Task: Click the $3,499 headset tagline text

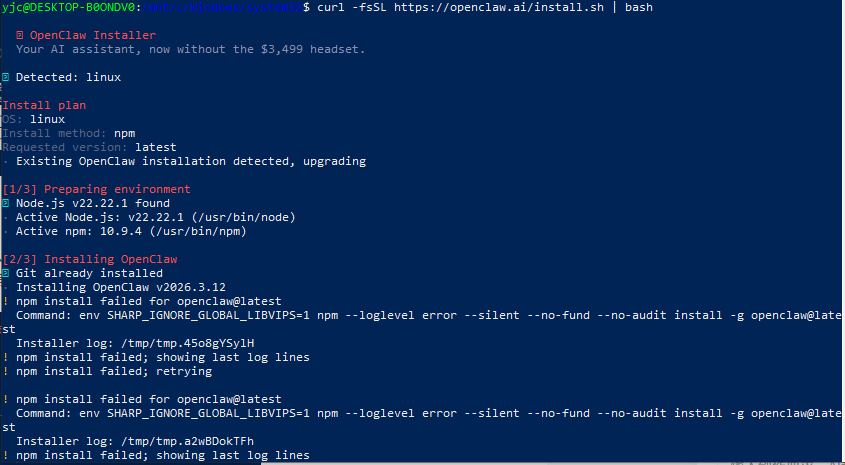Action: pyautogui.click(x=313, y=50)
